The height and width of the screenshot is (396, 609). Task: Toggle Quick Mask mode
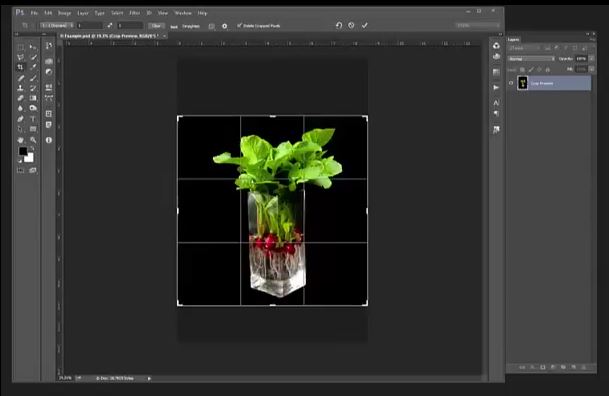[x=21, y=170]
